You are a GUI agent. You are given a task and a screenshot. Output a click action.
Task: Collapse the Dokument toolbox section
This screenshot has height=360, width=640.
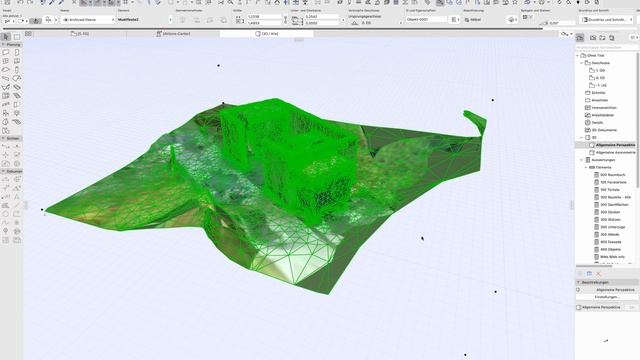(x=3, y=171)
